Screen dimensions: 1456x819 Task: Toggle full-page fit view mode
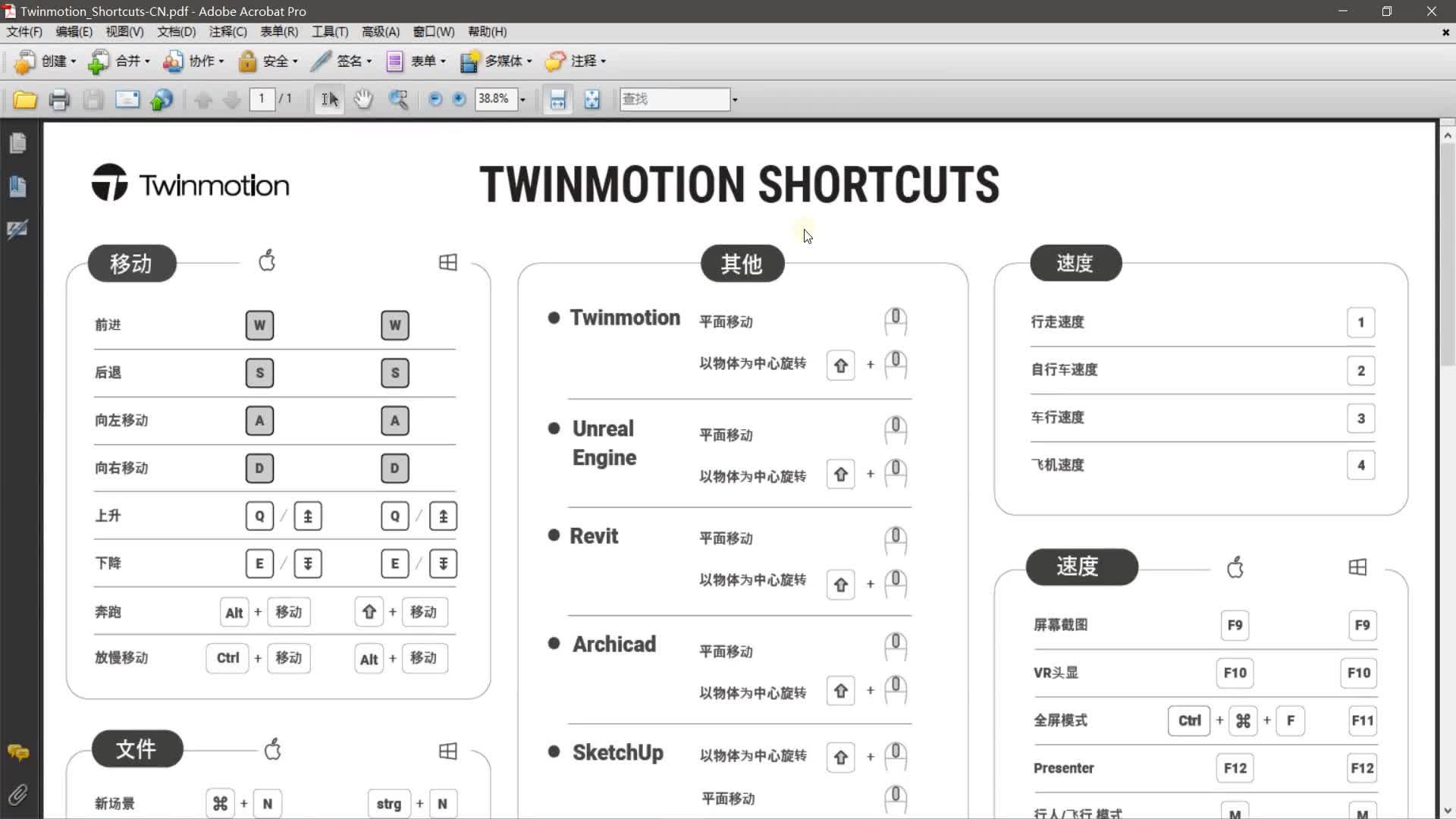point(592,99)
